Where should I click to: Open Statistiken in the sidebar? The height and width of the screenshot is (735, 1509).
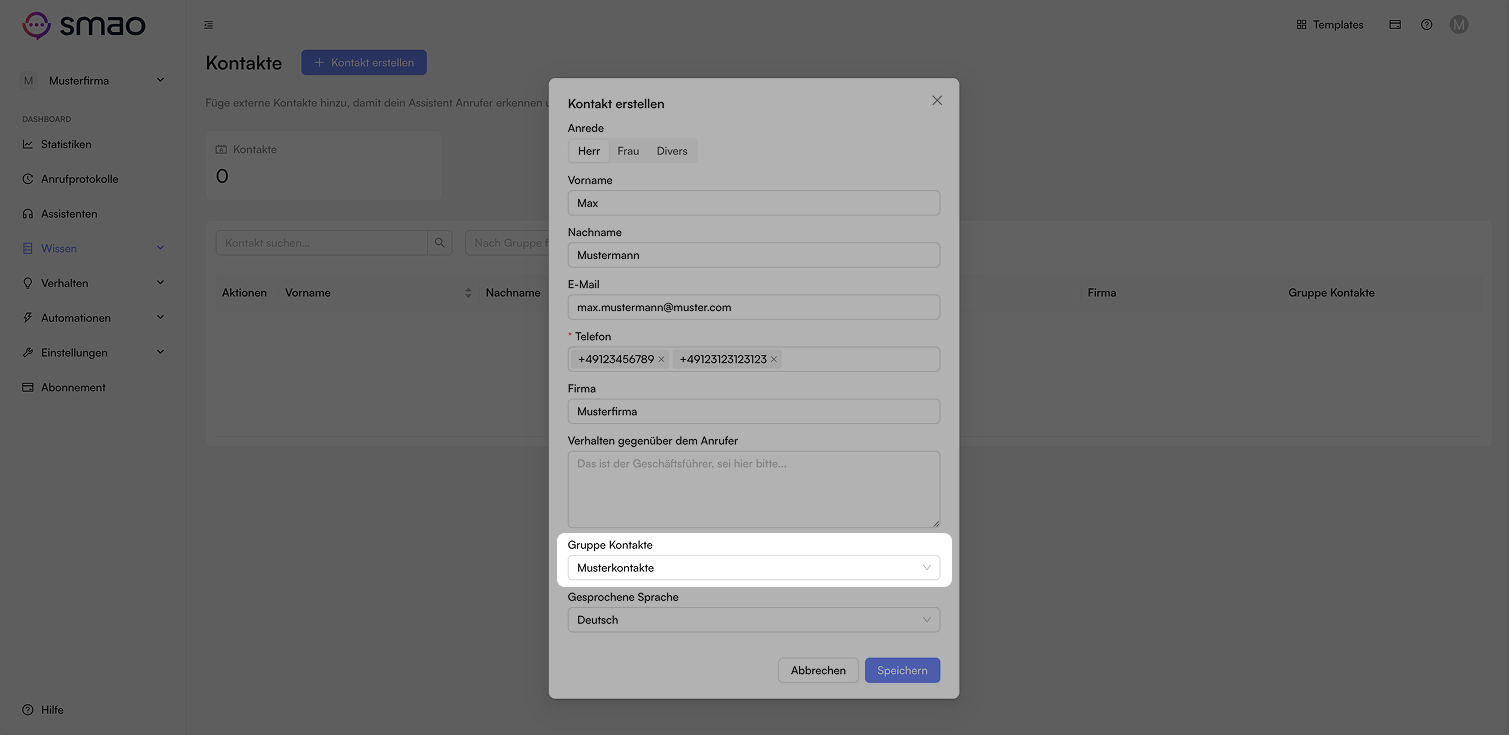point(66,144)
